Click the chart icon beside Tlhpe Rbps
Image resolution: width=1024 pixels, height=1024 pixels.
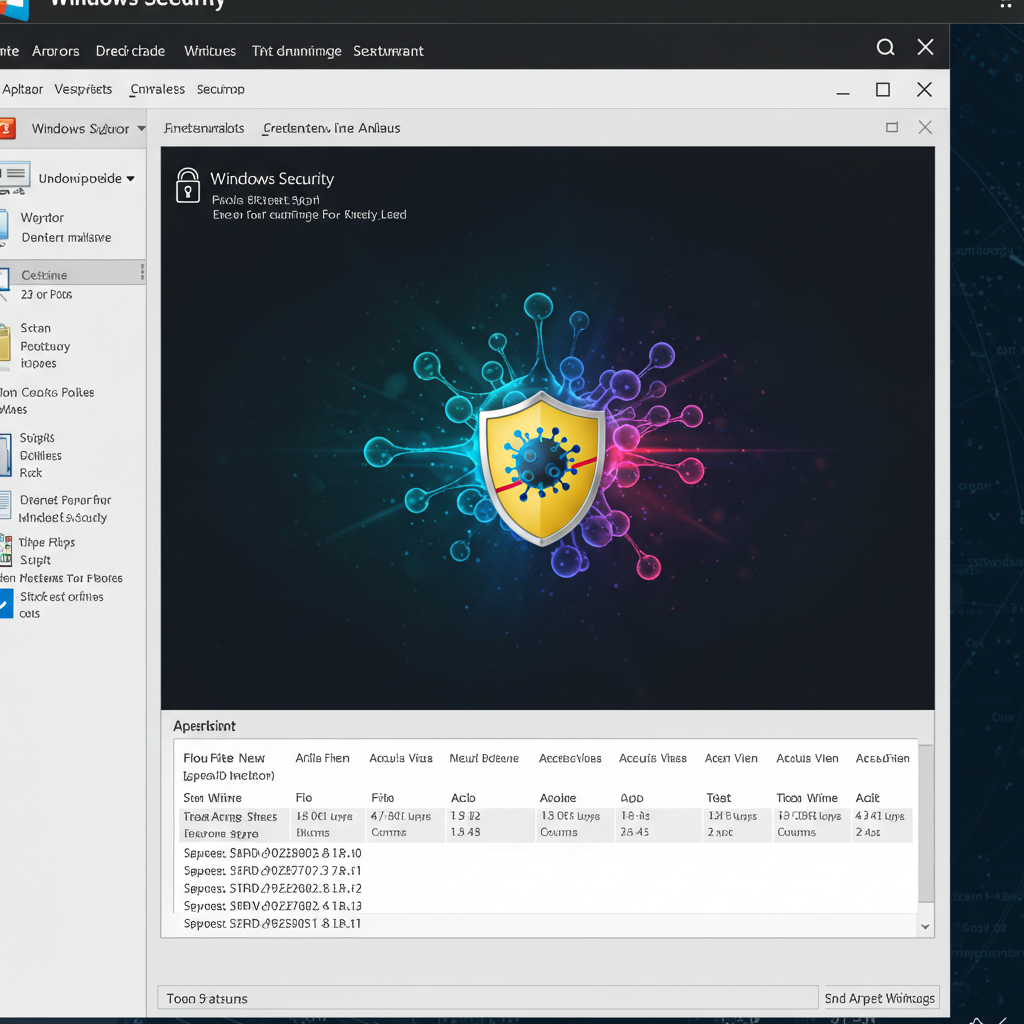6,549
